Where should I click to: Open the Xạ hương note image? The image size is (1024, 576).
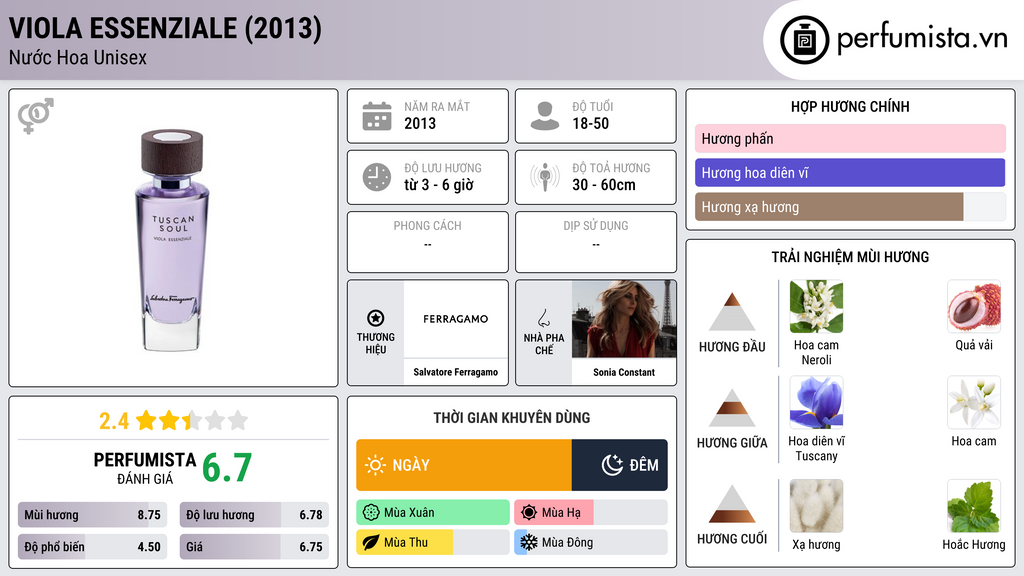point(816,506)
